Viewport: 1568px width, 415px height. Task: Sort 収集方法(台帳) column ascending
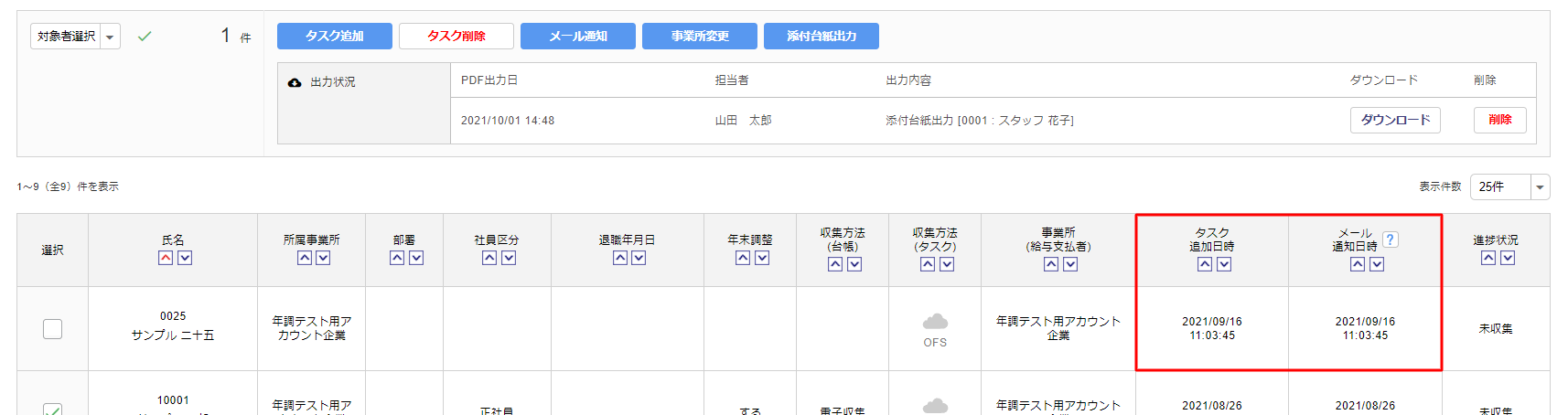(835, 264)
